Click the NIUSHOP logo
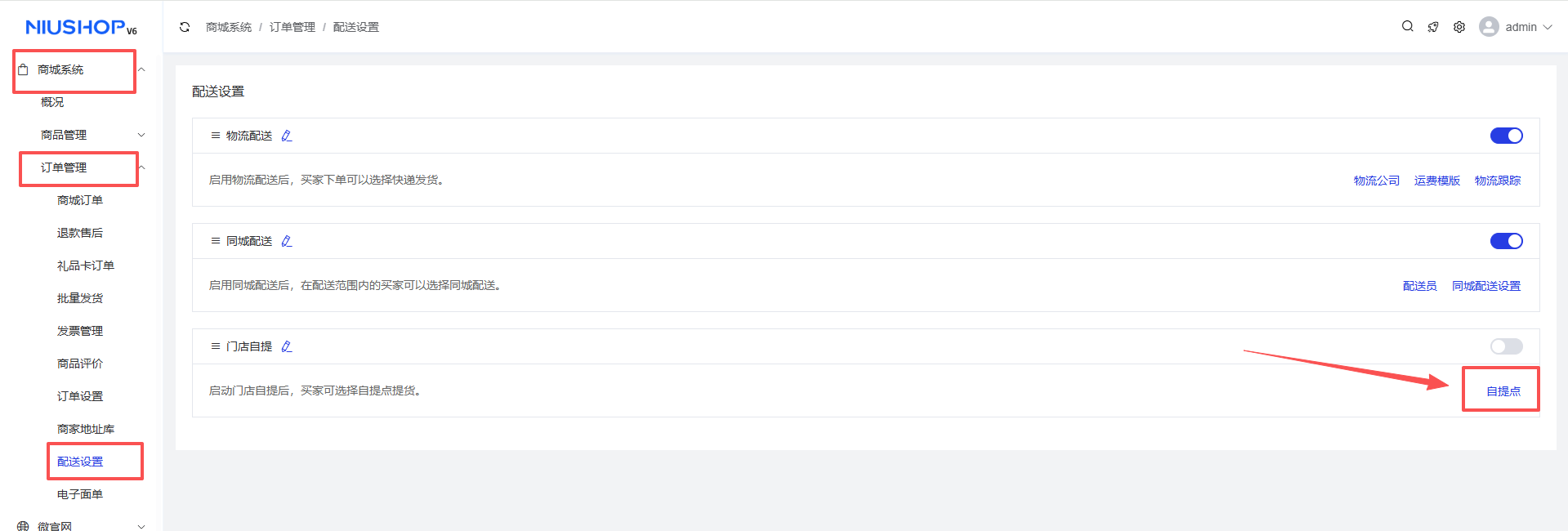 [81, 28]
